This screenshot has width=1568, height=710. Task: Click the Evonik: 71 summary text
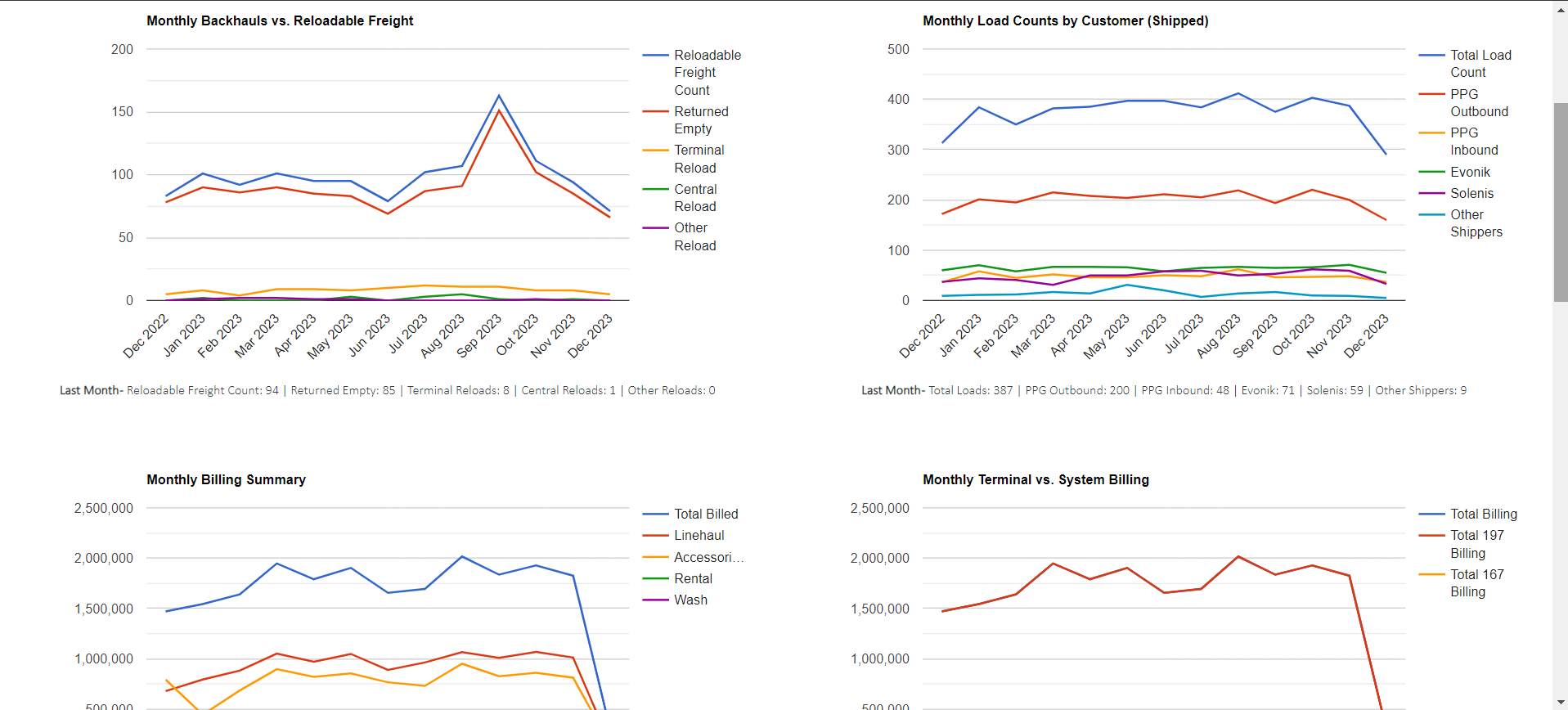pyautogui.click(x=1268, y=390)
